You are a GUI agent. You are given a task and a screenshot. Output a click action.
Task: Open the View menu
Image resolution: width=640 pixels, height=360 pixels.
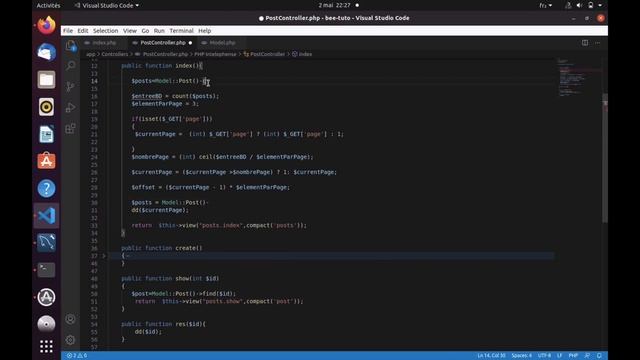[x=130, y=31]
